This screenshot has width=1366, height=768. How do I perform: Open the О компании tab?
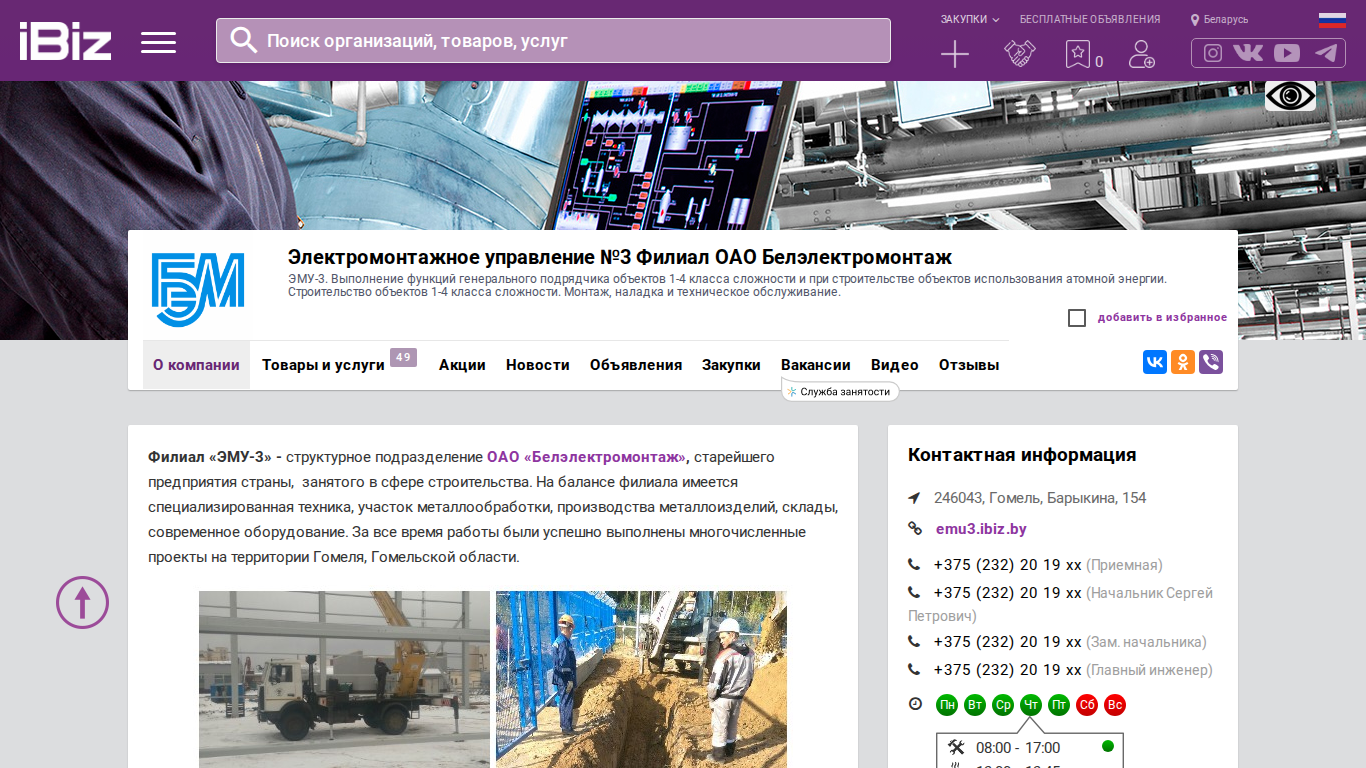(x=196, y=365)
